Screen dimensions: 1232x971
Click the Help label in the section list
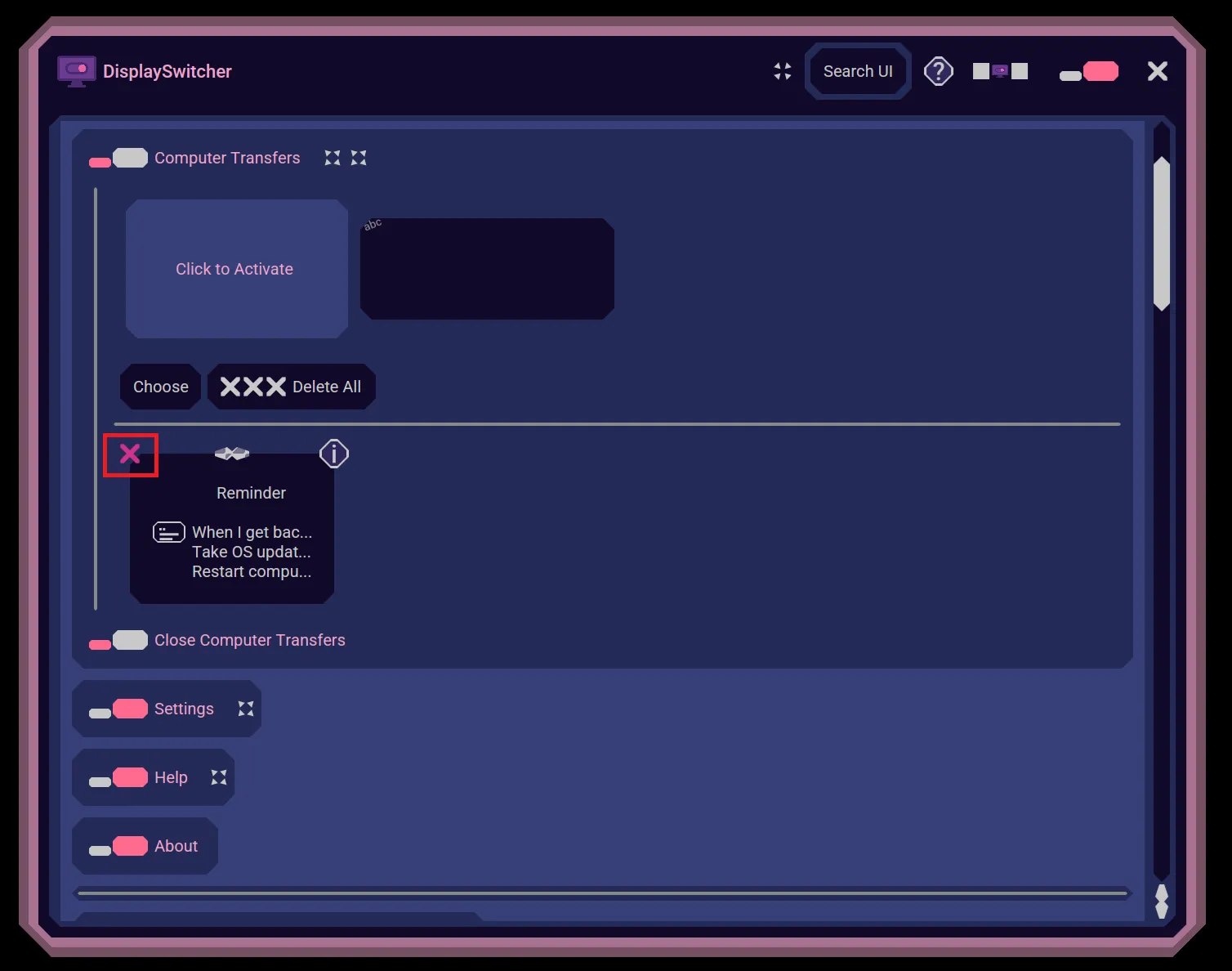171,777
